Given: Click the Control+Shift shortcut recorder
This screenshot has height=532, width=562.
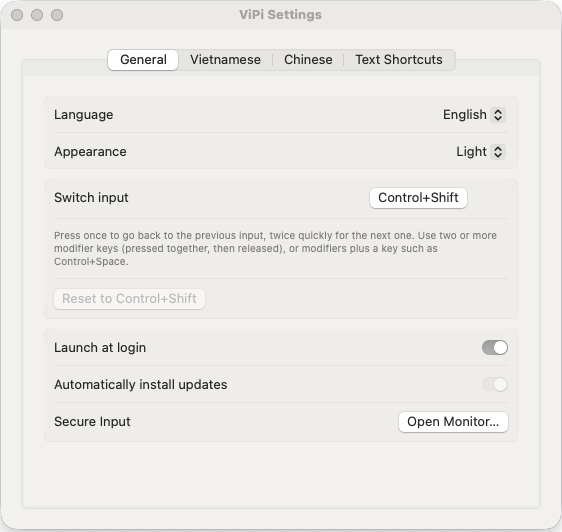Looking at the screenshot, I should [418, 198].
